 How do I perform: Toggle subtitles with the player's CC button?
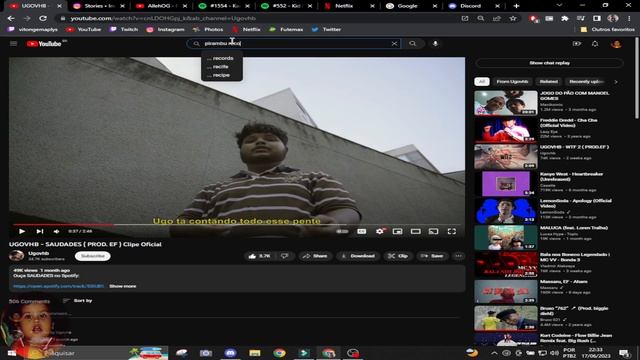pos(362,231)
